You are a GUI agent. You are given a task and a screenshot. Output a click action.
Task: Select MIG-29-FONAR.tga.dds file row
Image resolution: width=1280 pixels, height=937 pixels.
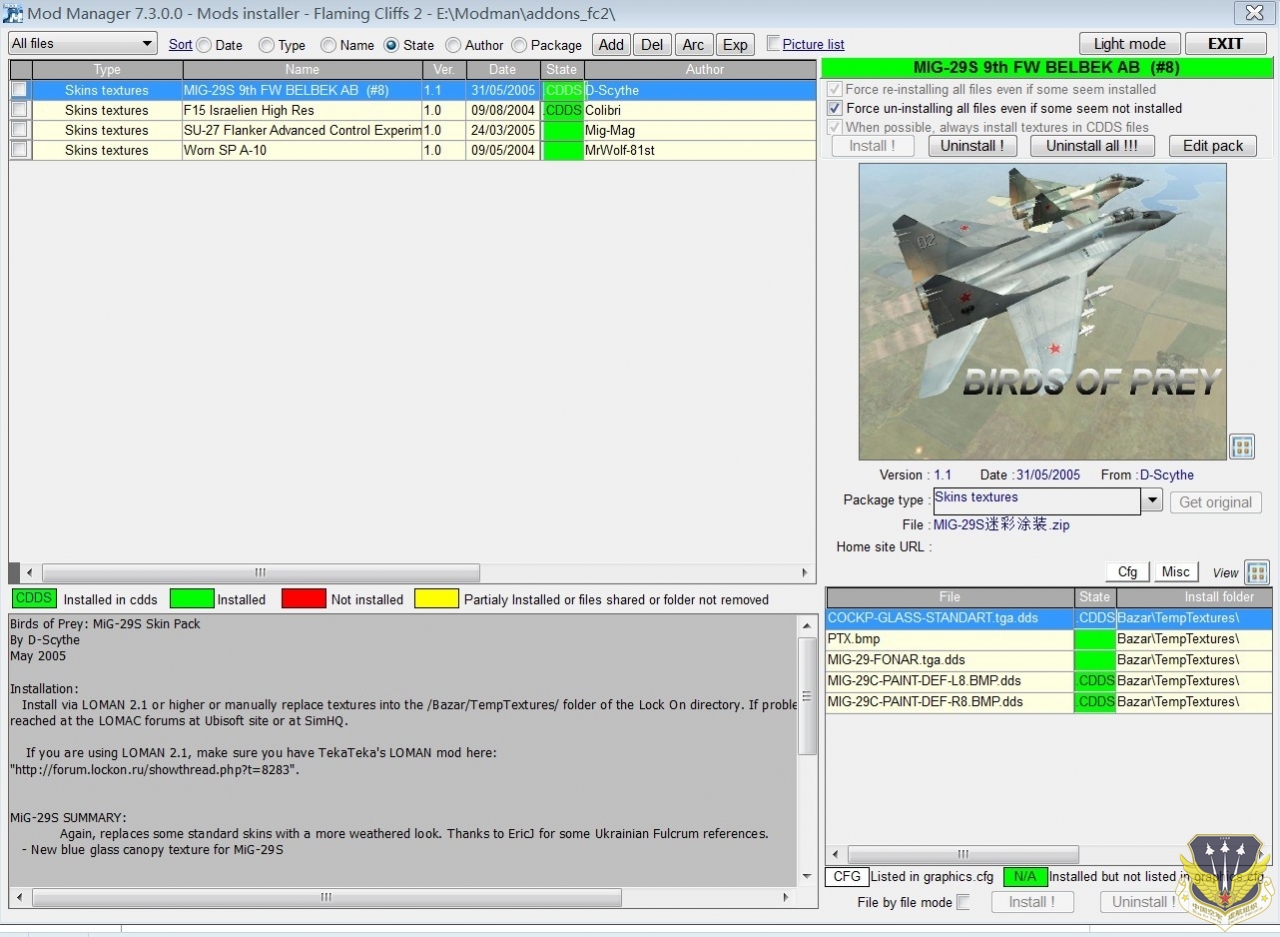pos(1049,660)
